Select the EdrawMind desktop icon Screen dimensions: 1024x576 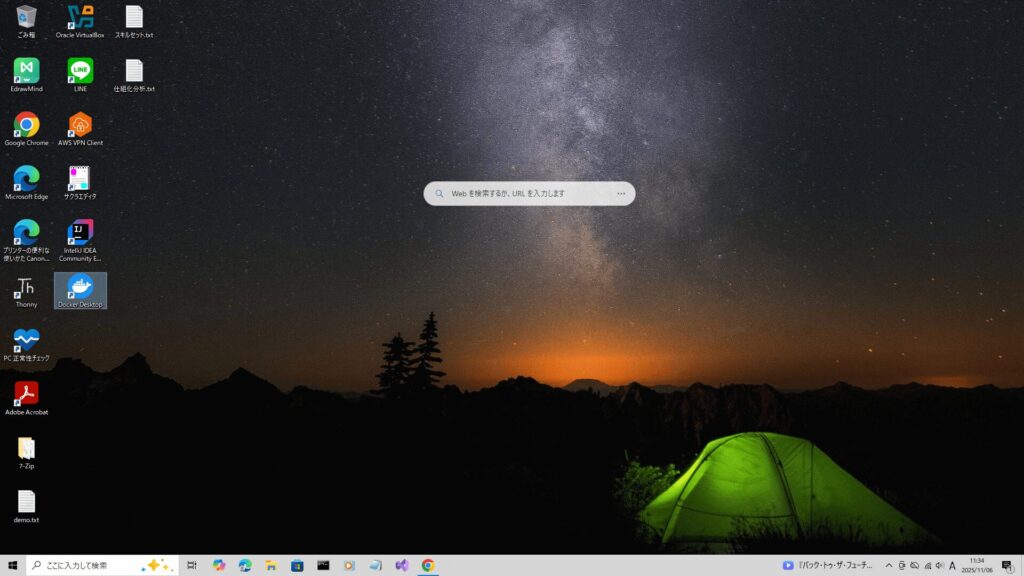(x=26, y=71)
